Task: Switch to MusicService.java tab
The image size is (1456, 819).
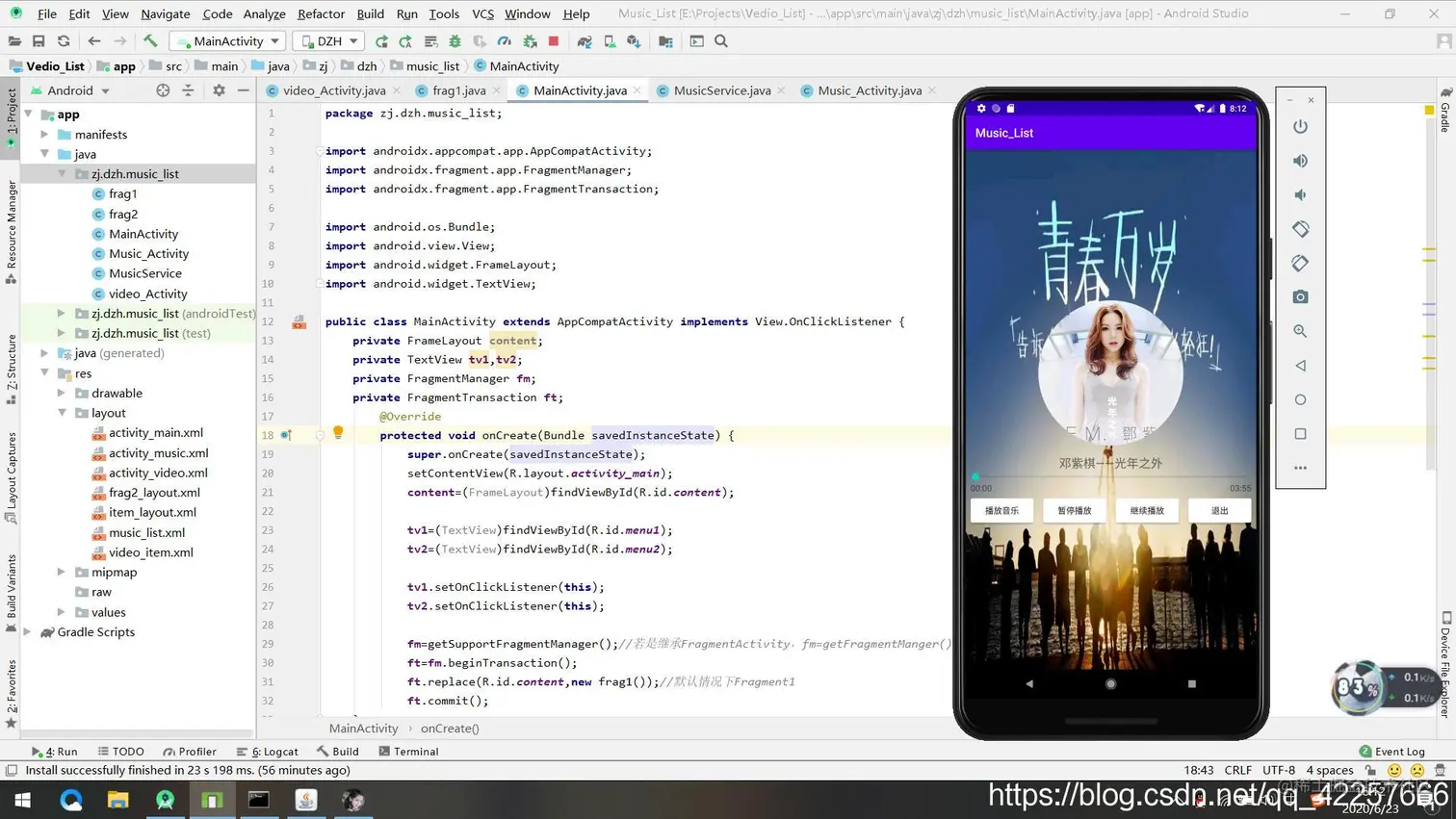Action: click(721, 90)
